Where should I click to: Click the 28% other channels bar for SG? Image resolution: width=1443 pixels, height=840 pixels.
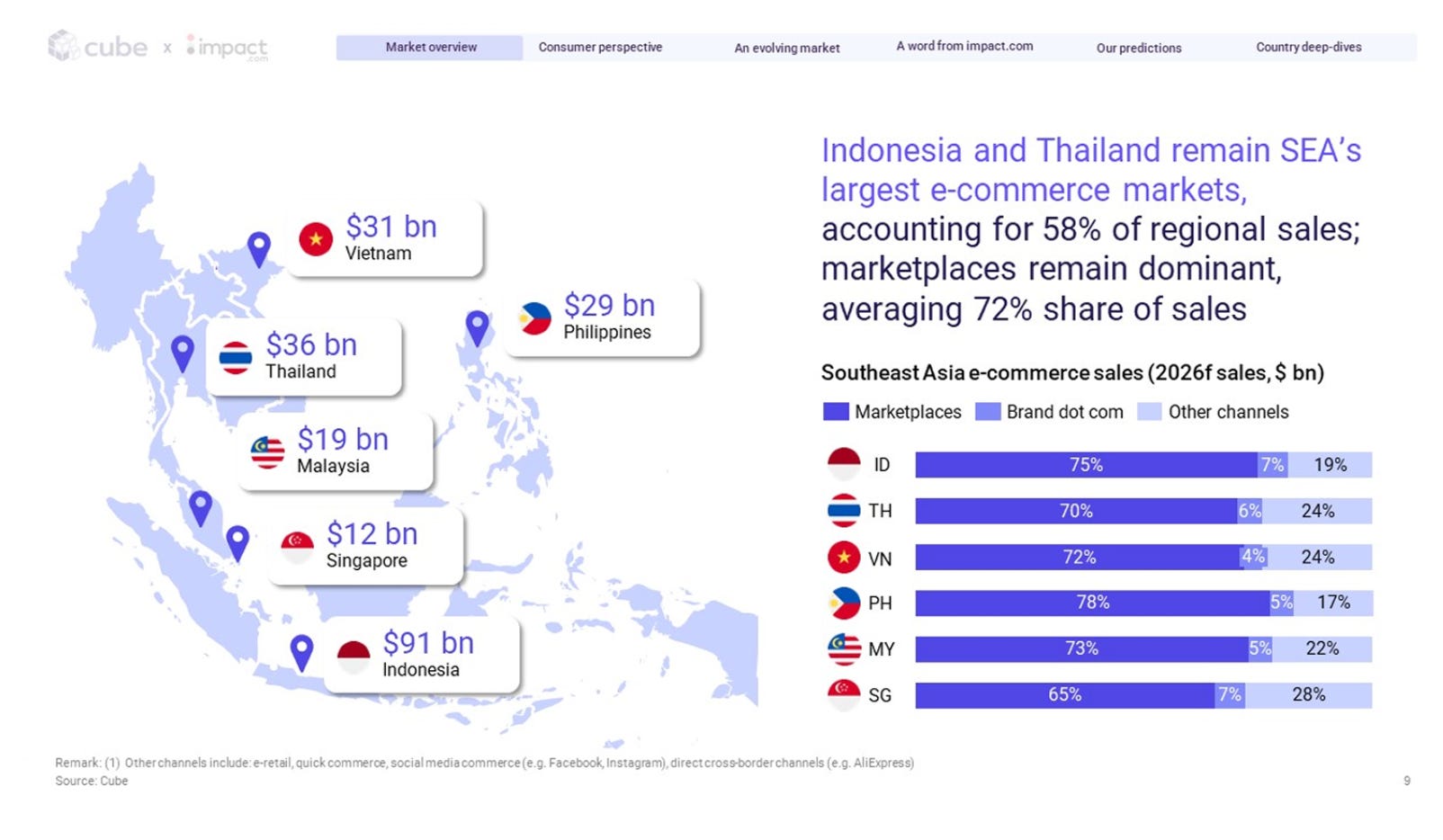[x=1308, y=695]
